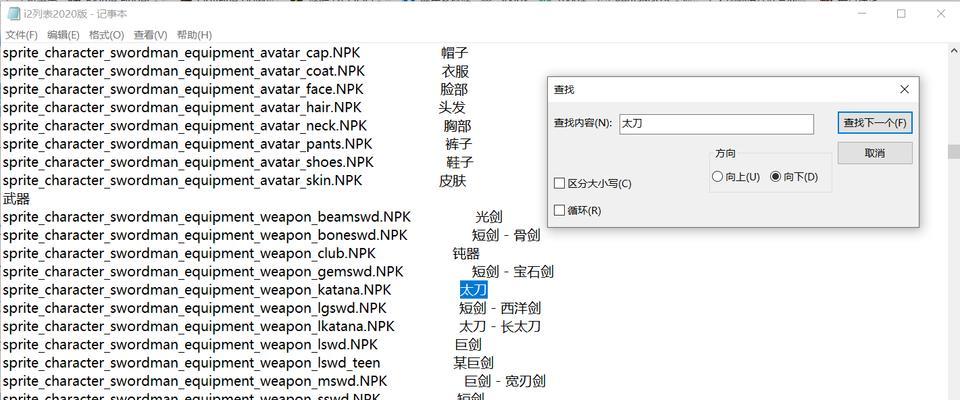960x400 pixels.
Task: Click the 查找下一个(F) button
Action: 875,123
